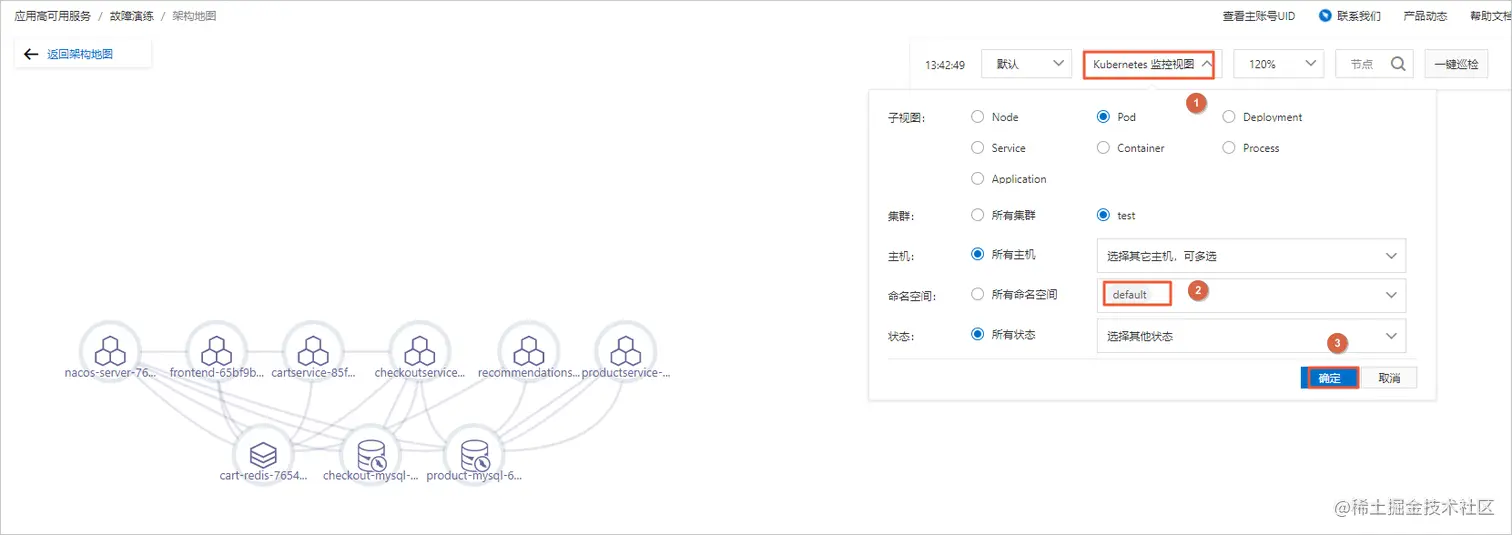Screen dimensions: 1512x535
Task: Select the Node sub-view radio button
Action: tap(978, 116)
